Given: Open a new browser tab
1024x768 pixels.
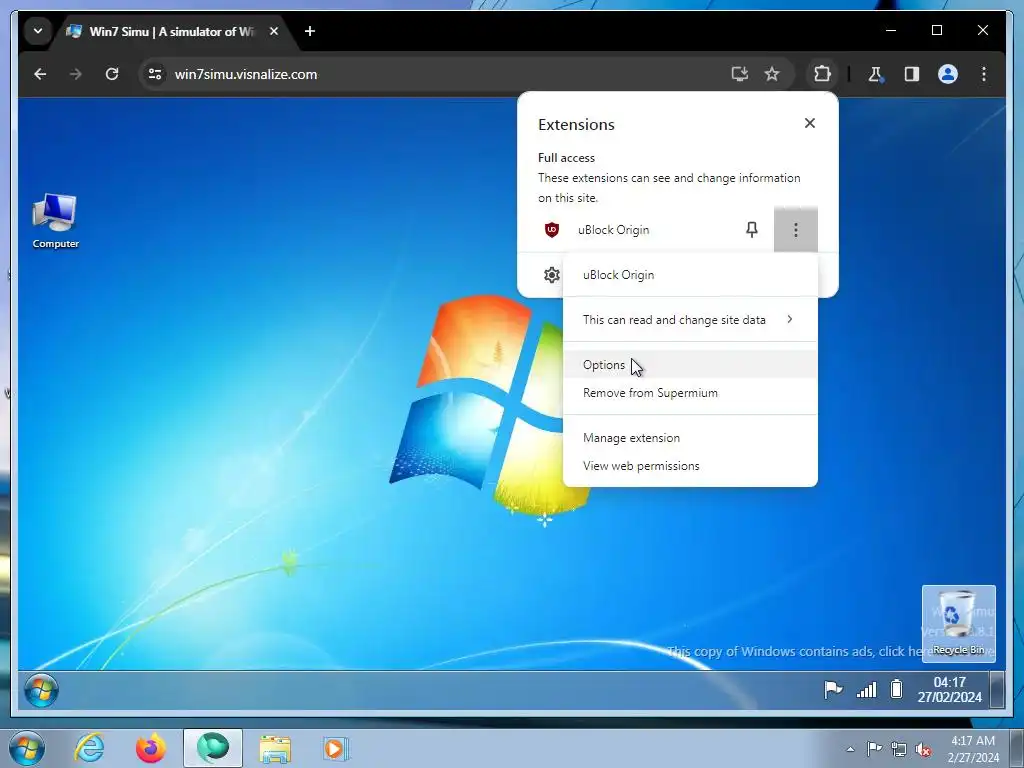Looking at the screenshot, I should pos(310,31).
